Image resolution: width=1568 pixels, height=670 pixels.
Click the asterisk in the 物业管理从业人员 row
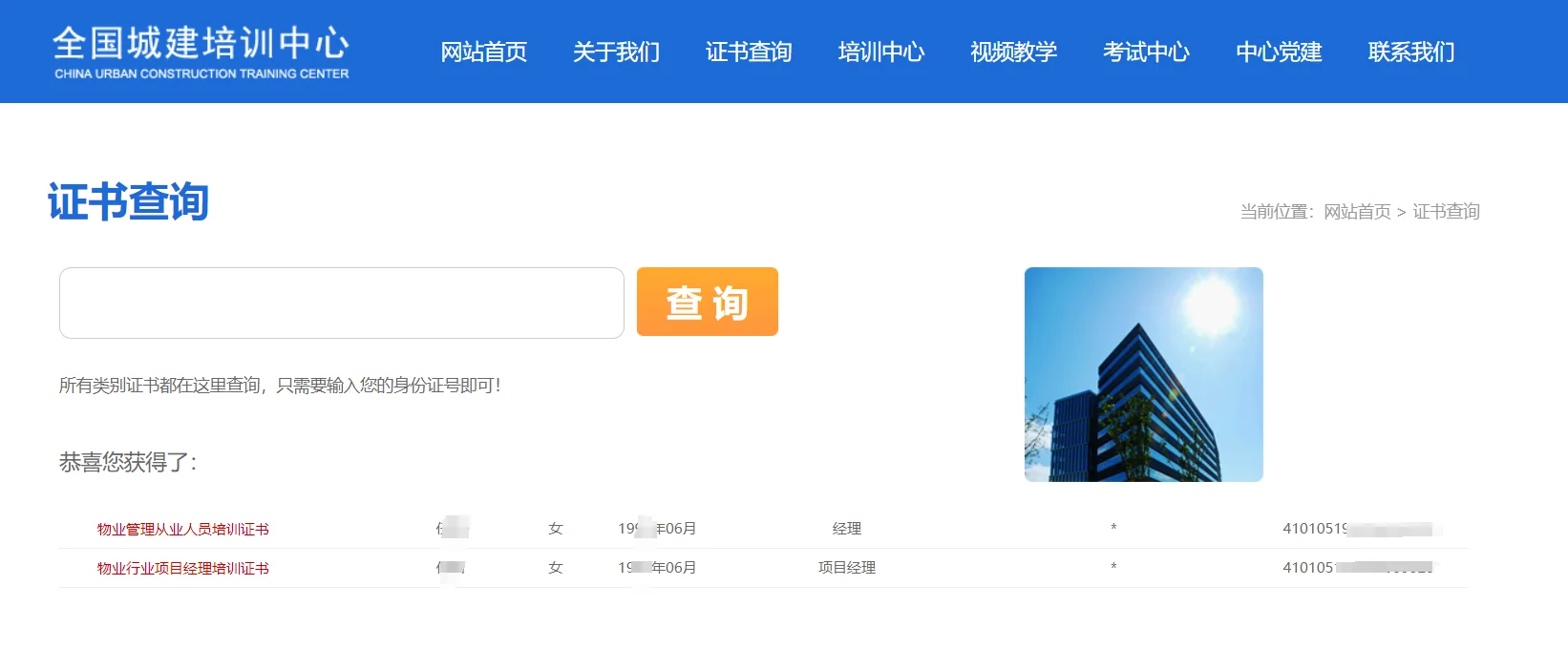(x=1113, y=529)
